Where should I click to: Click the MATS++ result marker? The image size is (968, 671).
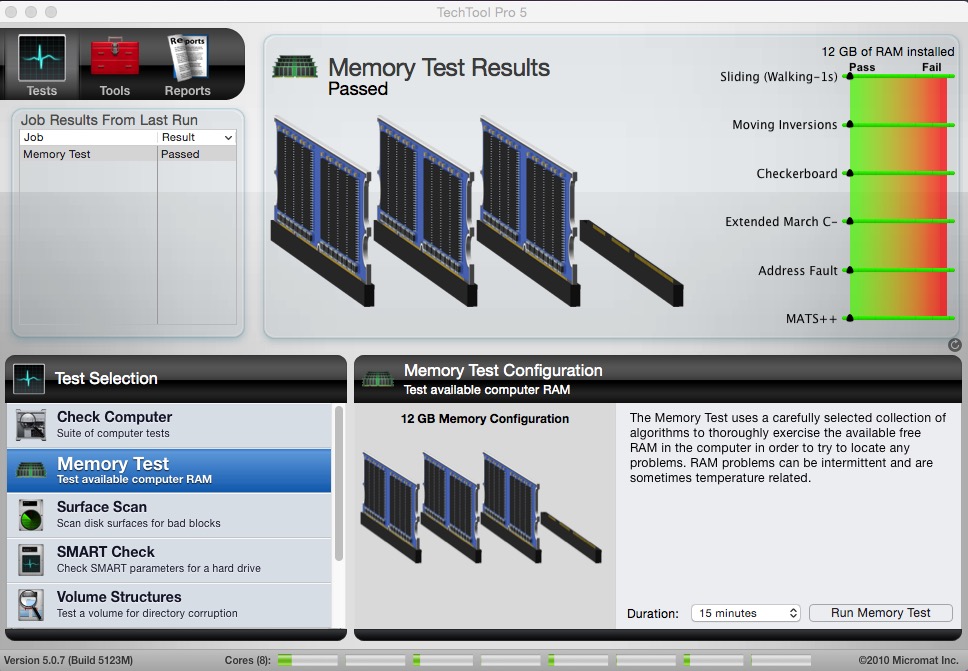click(849, 319)
